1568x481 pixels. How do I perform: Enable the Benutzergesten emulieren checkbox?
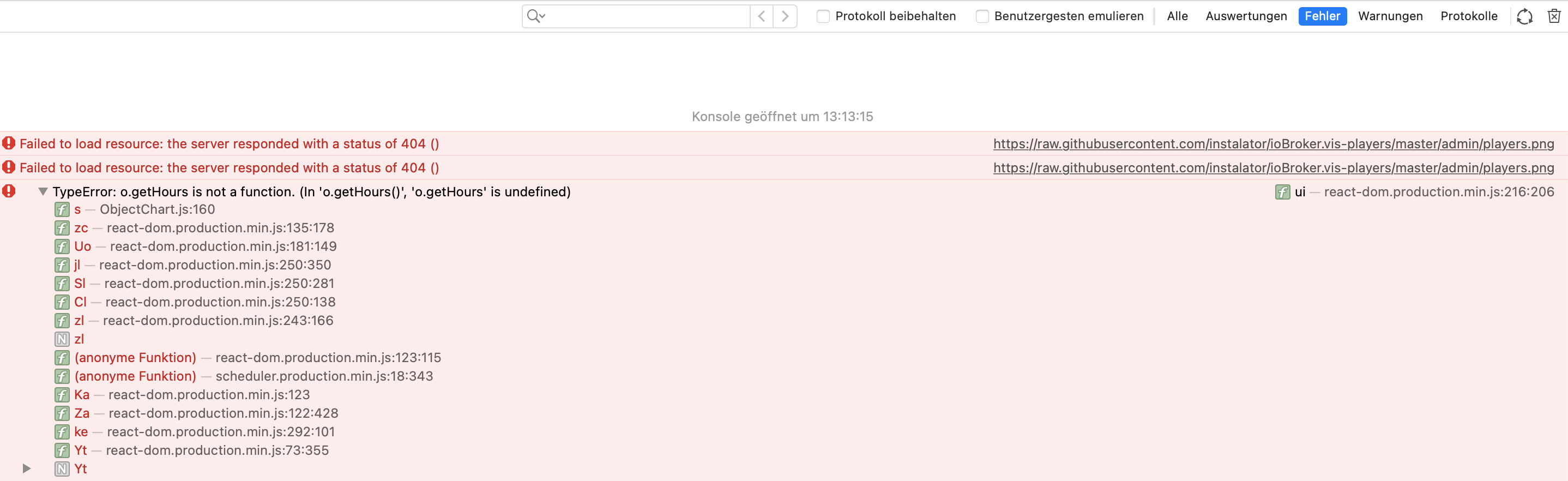pos(982,16)
